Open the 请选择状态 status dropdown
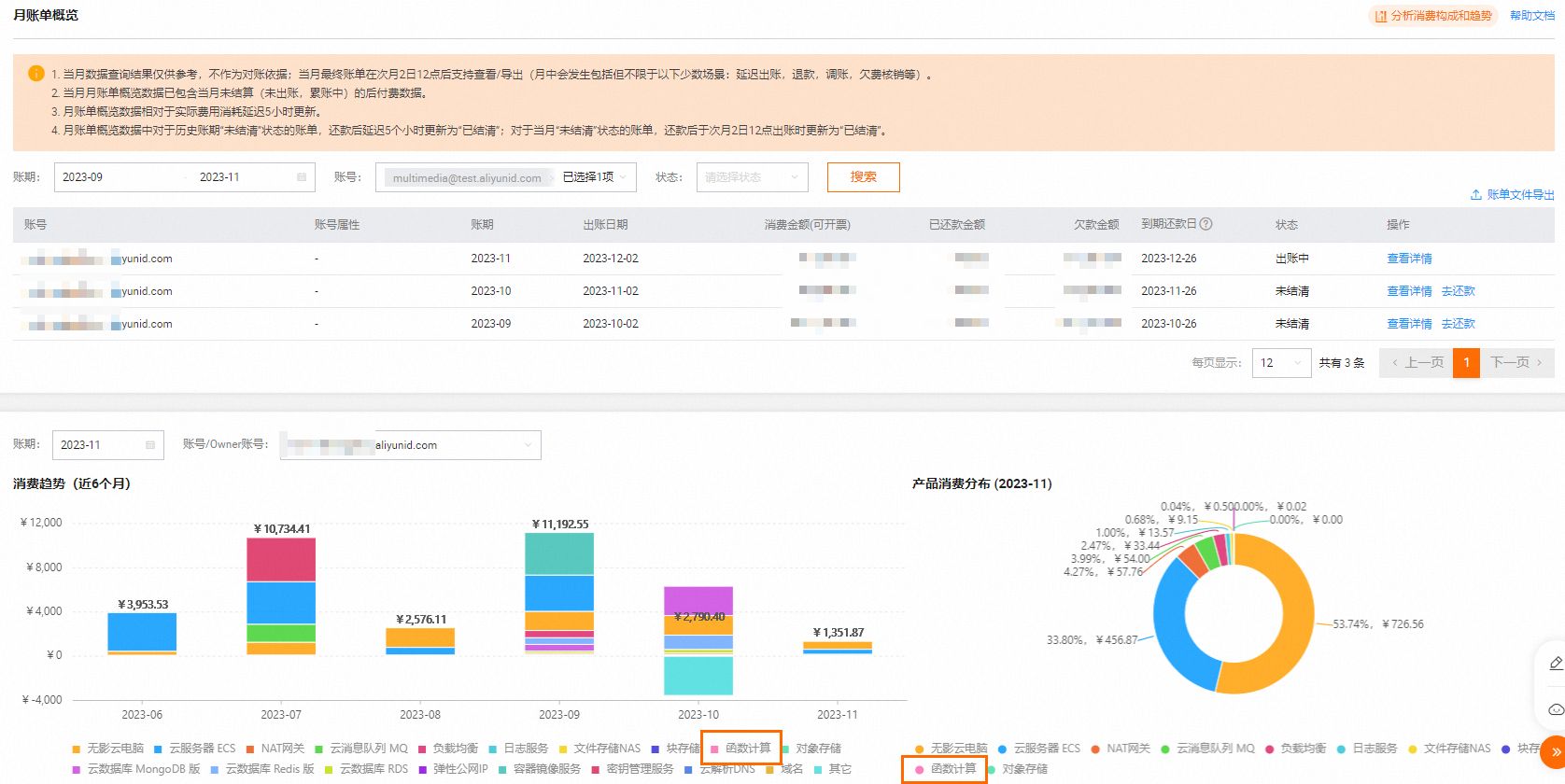1565x784 pixels. (x=752, y=177)
